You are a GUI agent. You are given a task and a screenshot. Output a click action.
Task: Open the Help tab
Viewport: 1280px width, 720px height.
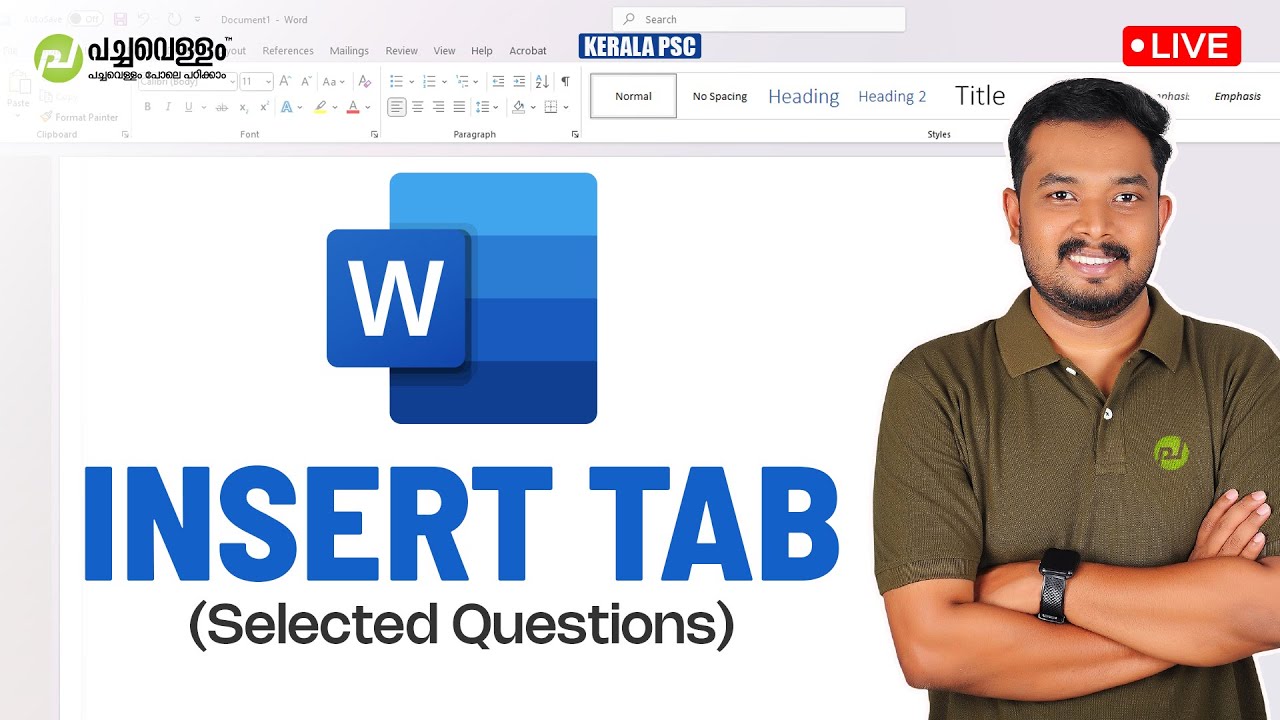pyautogui.click(x=482, y=51)
